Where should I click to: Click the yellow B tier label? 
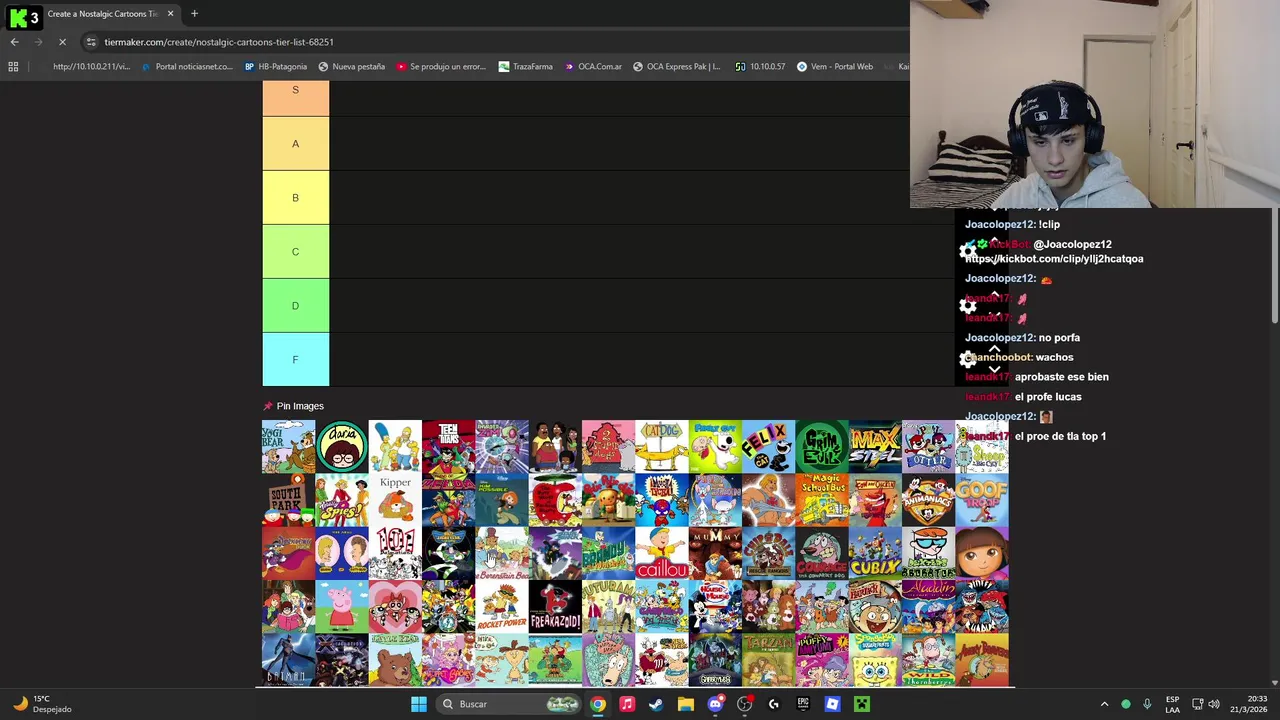coord(295,198)
